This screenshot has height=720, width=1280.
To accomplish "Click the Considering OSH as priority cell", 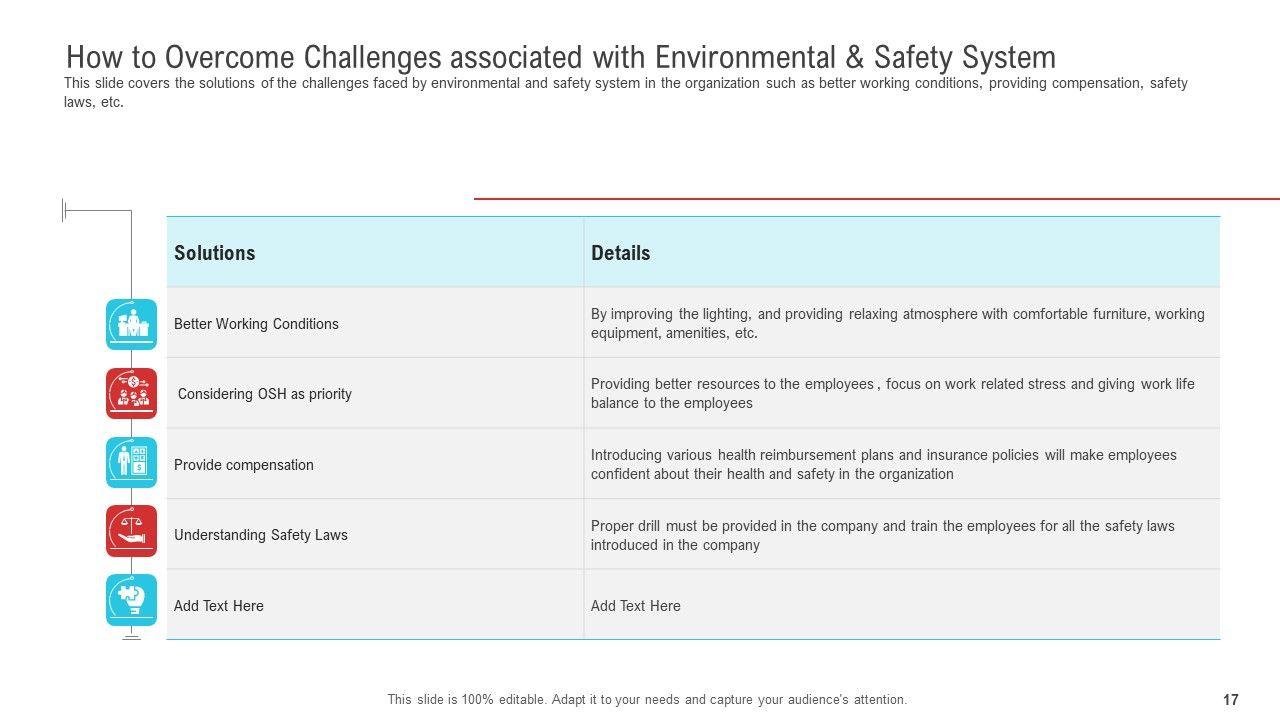I will (x=265, y=394).
